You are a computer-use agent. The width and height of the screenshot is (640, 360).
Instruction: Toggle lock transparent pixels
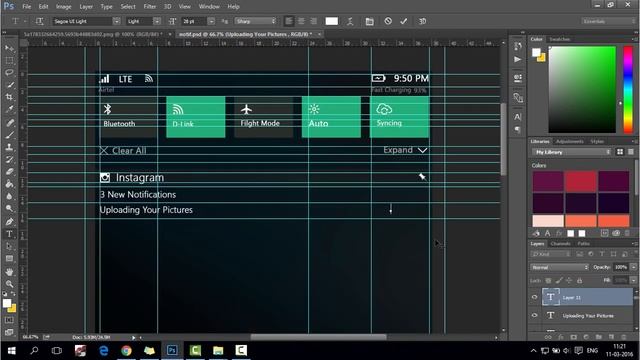(x=548, y=280)
